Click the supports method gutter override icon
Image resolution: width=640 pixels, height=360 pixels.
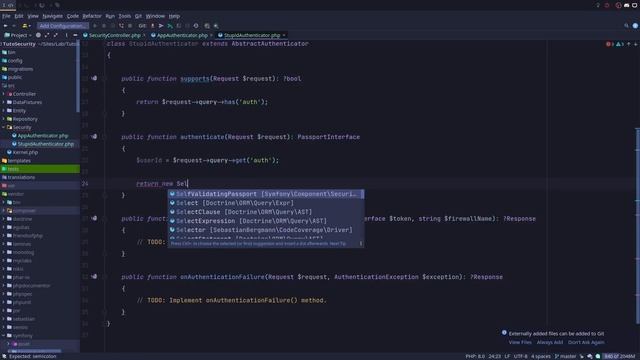coord(94,78)
